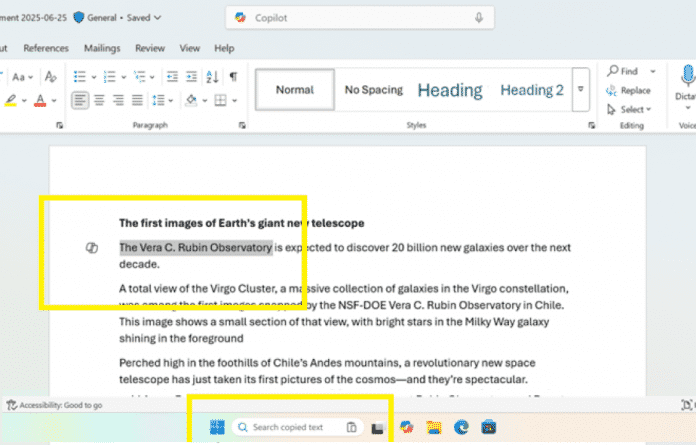Open Microsoft Edge from the taskbar
696x445 pixels.
tap(461, 427)
